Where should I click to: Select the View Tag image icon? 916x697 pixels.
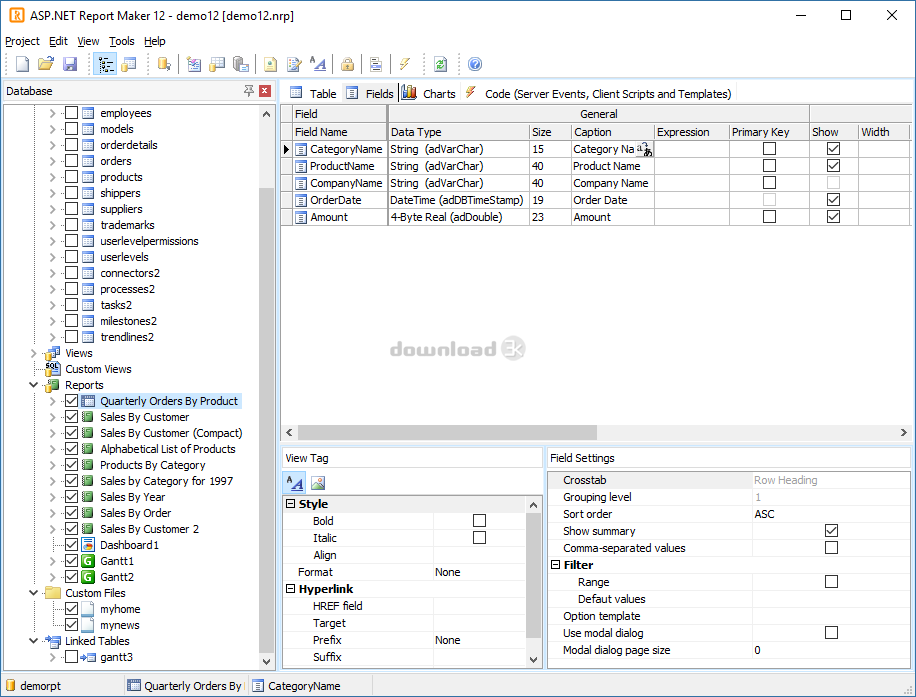coord(318,483)
